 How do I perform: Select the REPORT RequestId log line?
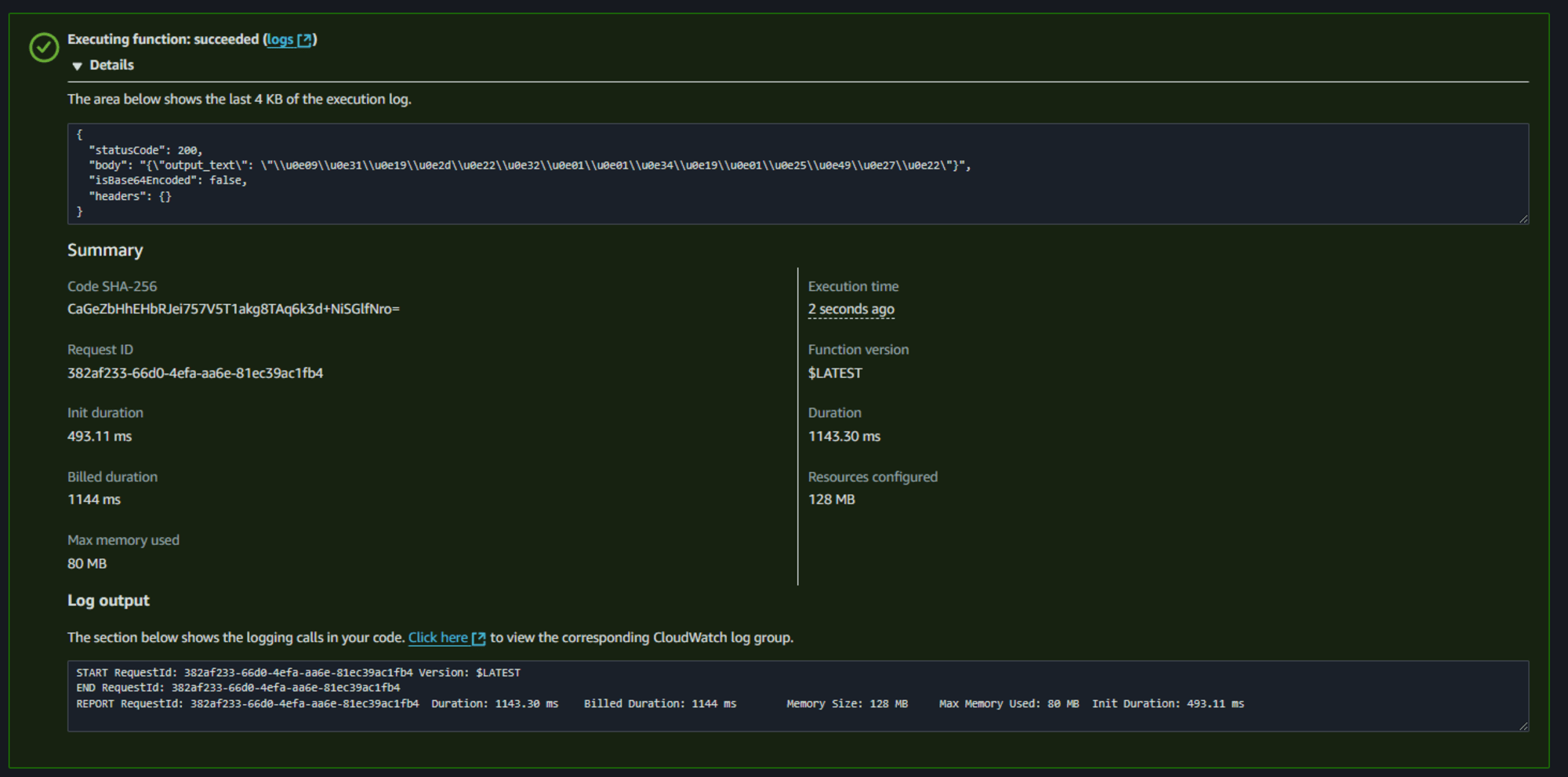coord(660,704)
